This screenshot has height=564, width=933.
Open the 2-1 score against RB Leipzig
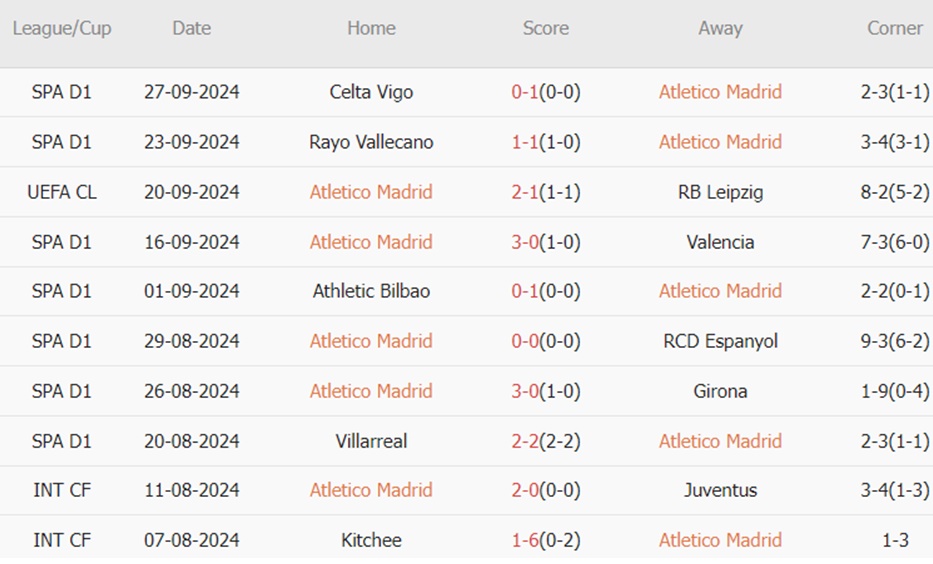click(x=525, y=192)
